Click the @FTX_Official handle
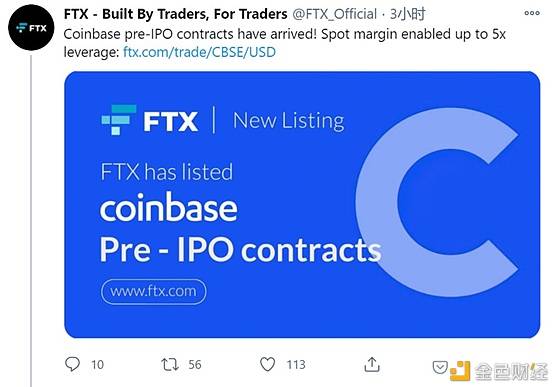The image size is (554, 387). [335, 14]
